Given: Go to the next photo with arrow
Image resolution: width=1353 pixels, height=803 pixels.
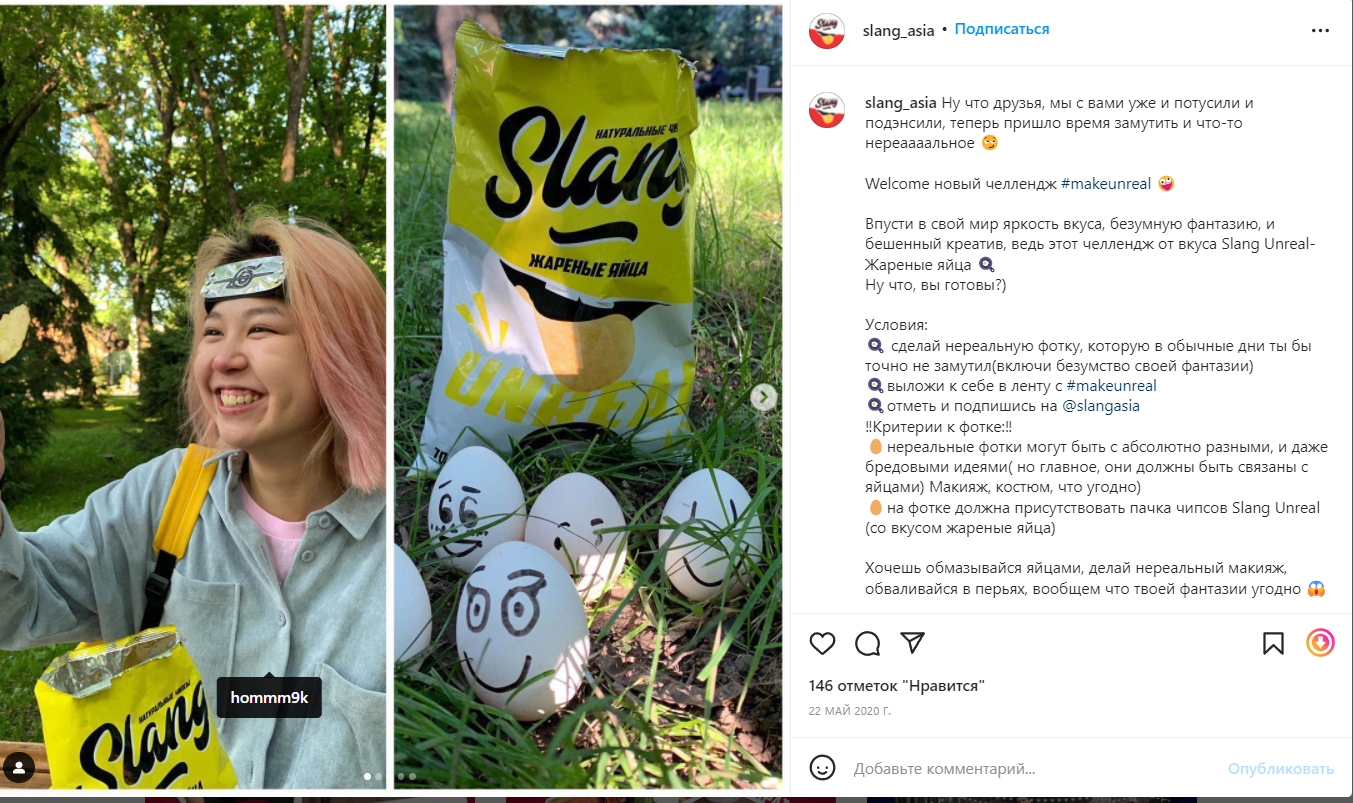Looking at the screenshot, I should (x=764, y=397).
